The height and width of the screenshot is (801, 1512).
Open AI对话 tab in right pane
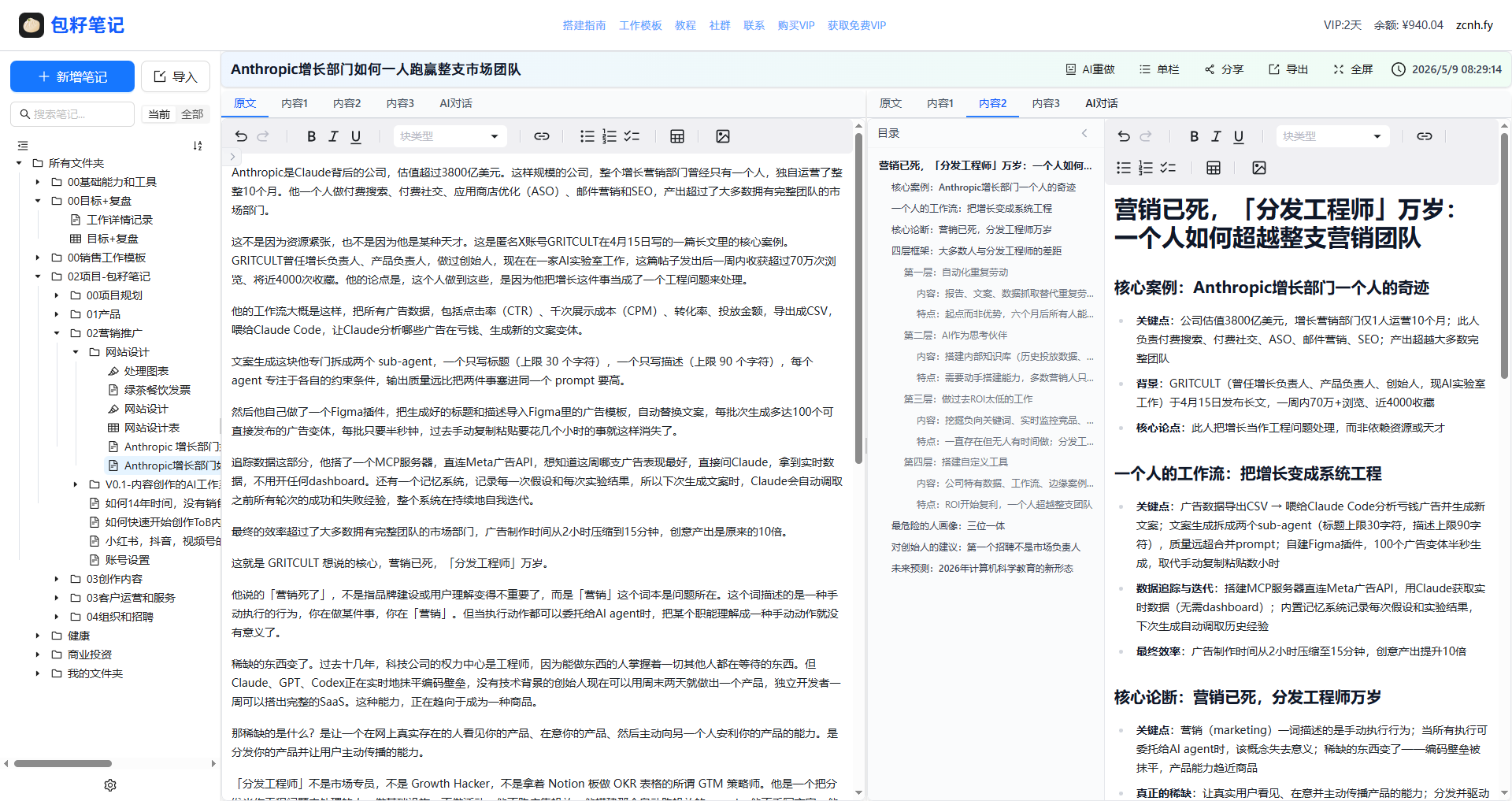coord(1102,103)
